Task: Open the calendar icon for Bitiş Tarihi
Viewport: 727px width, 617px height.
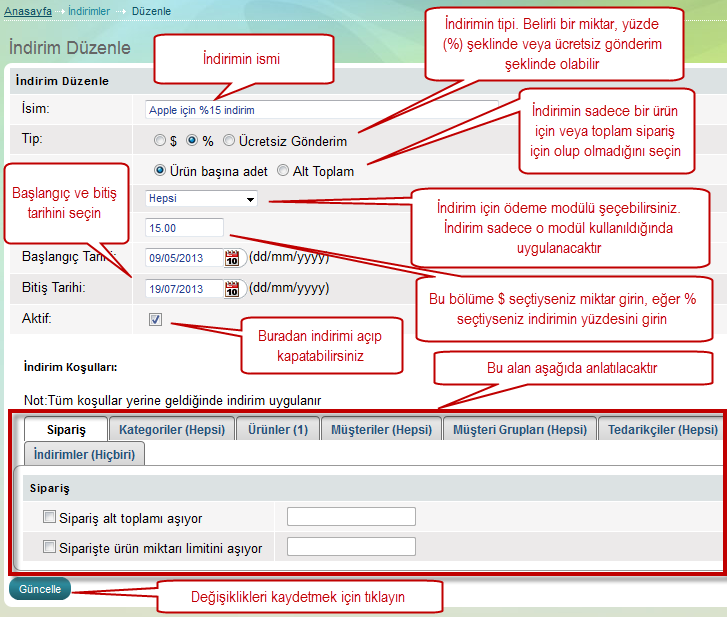Action: (x=233, y=289)
